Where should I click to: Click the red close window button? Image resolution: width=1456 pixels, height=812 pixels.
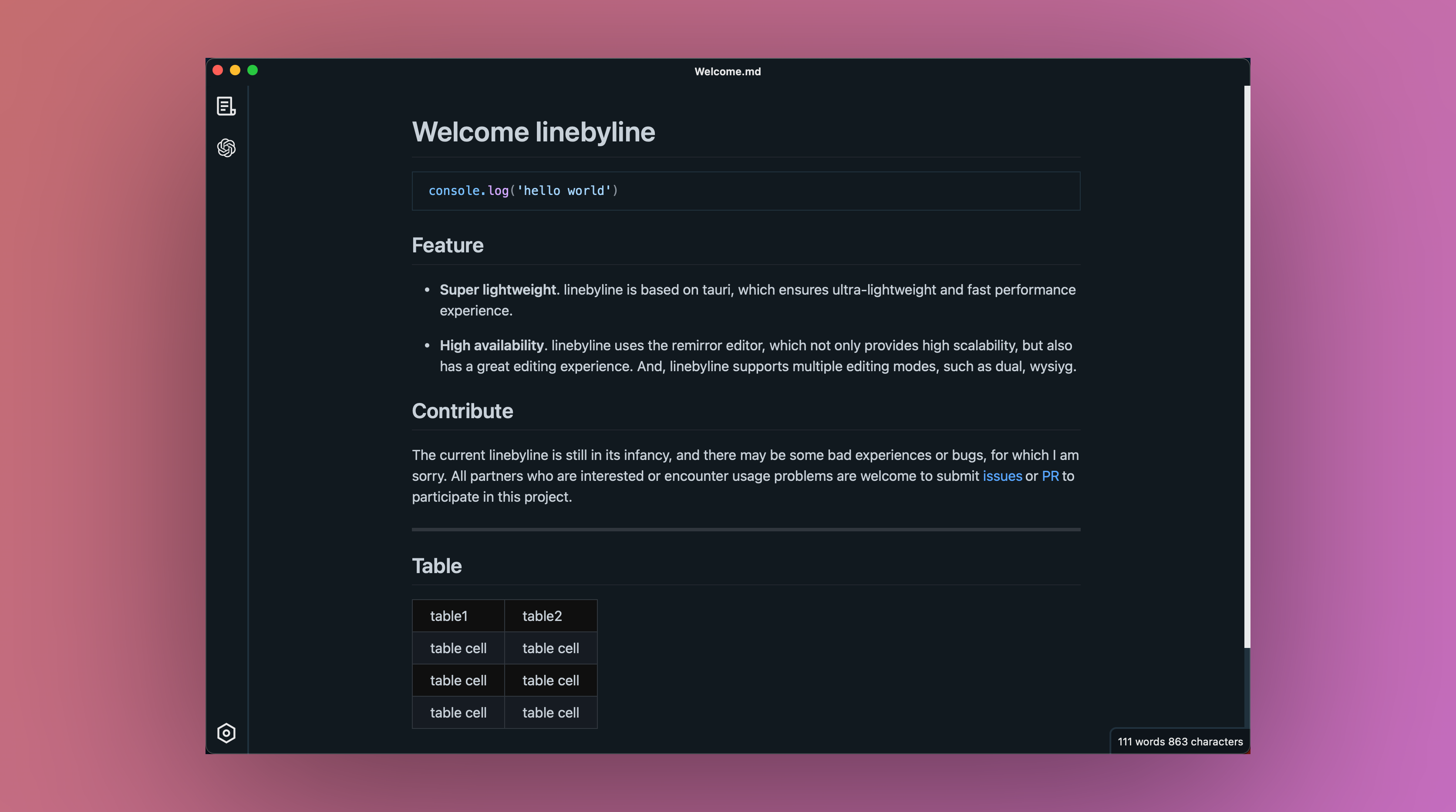218,70
